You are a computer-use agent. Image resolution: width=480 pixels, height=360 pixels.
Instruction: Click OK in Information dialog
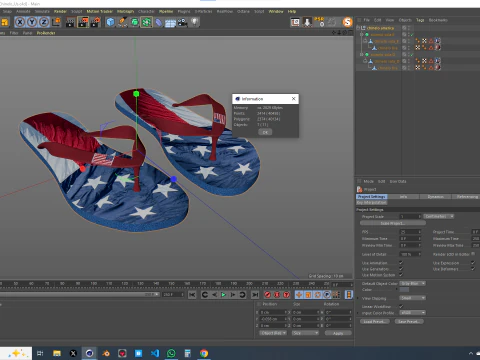(x=265, y=132)
